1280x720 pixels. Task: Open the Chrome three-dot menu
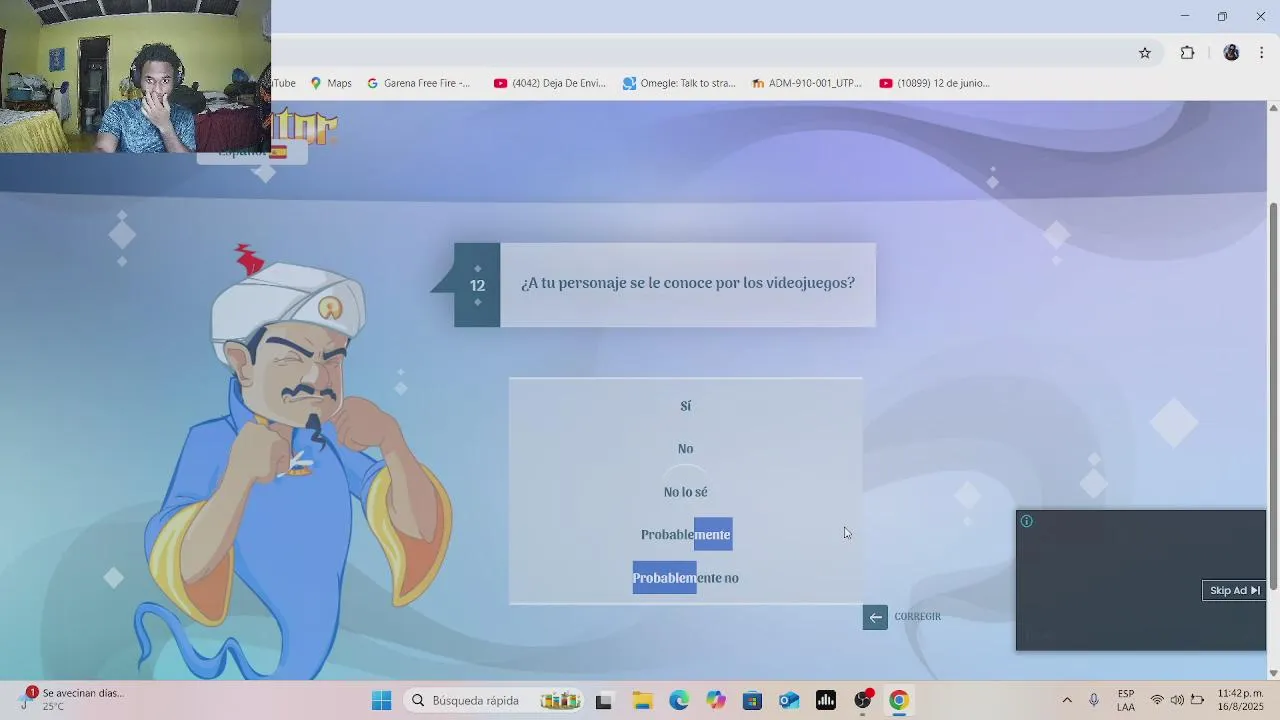(1261, 53)
